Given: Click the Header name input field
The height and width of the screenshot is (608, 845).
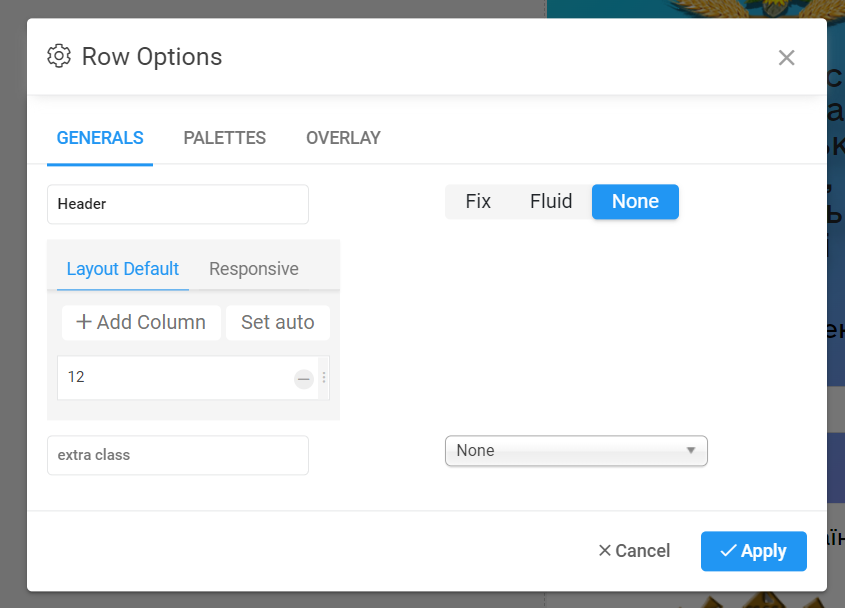Looking at the screenshot, I should (x=178, y=204).
